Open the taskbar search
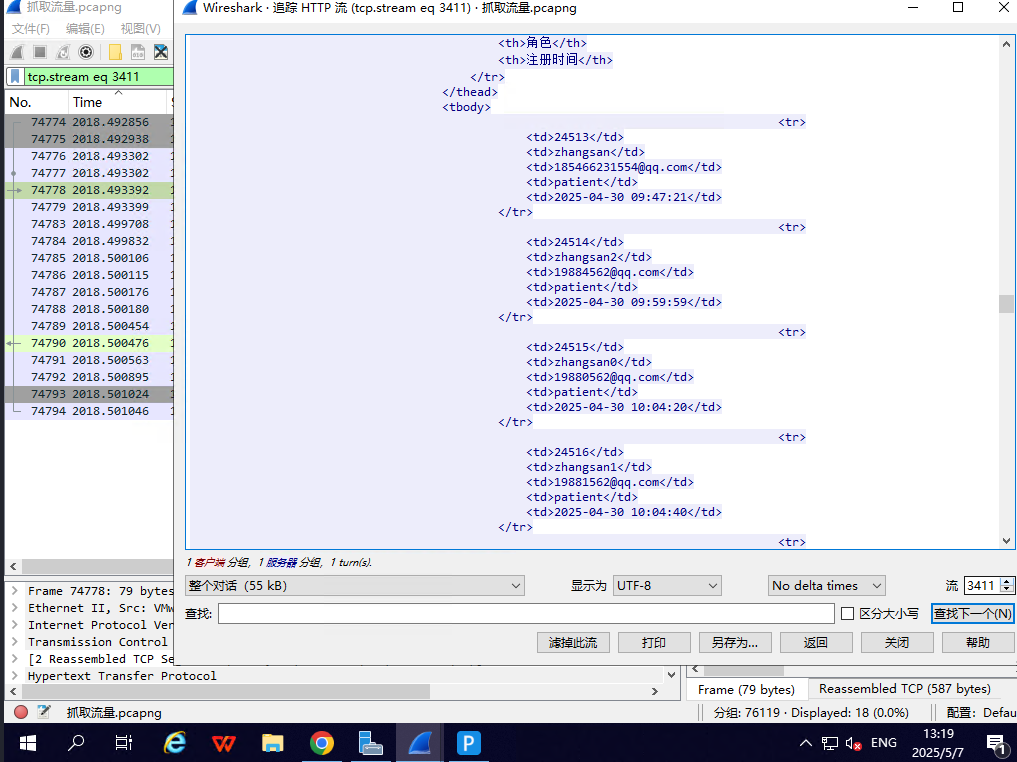1017x762 pixels. 76,743
